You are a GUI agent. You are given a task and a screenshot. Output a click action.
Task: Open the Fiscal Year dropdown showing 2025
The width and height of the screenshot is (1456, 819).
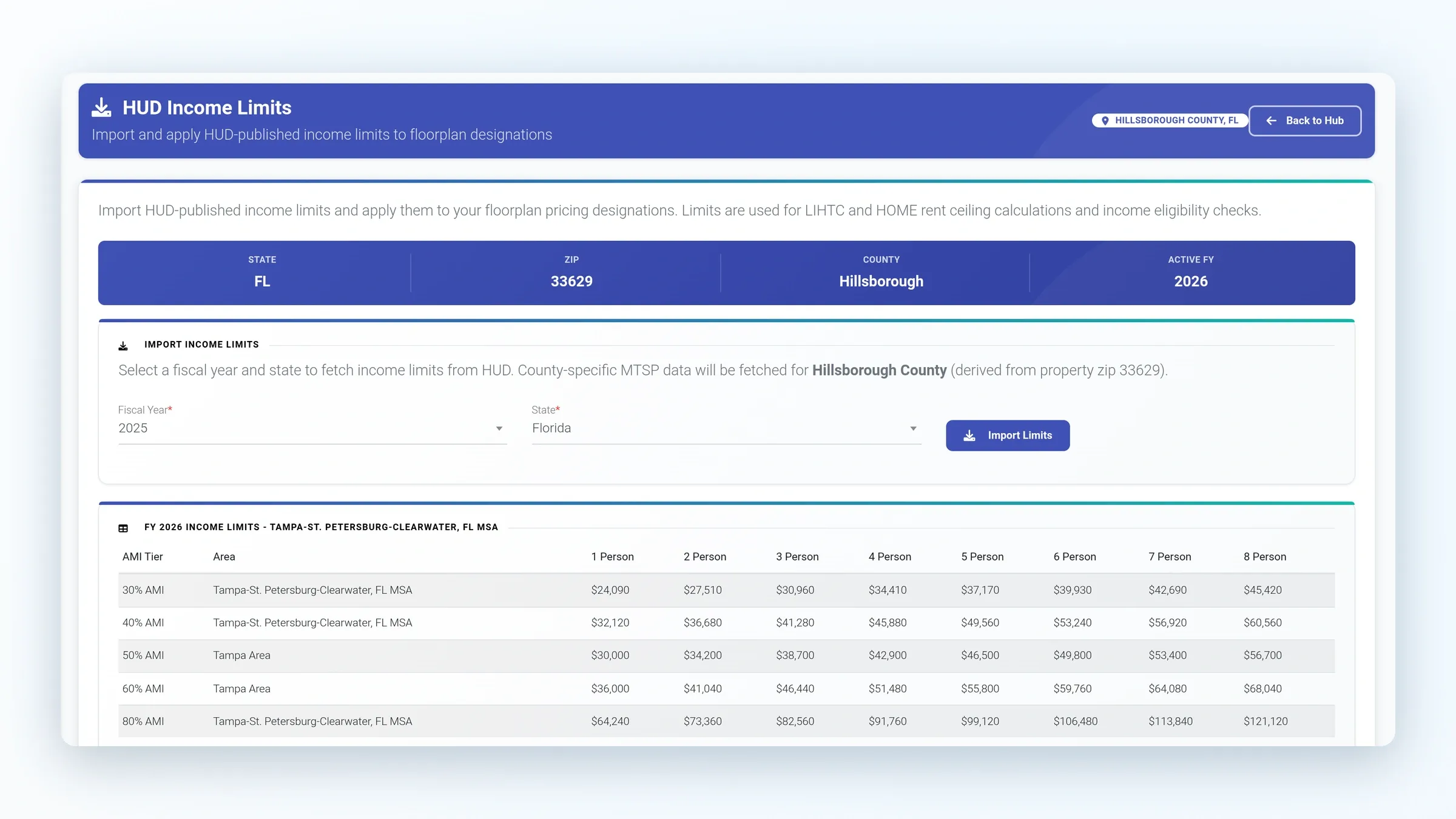tap(312, 428)
